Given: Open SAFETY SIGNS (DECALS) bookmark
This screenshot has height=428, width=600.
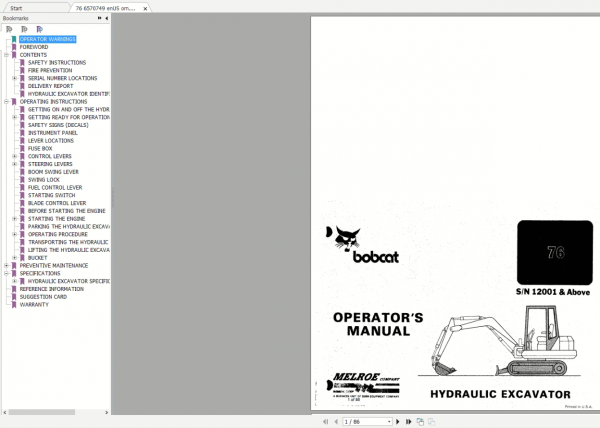Looking at the screenshot, I should [58, 125].
